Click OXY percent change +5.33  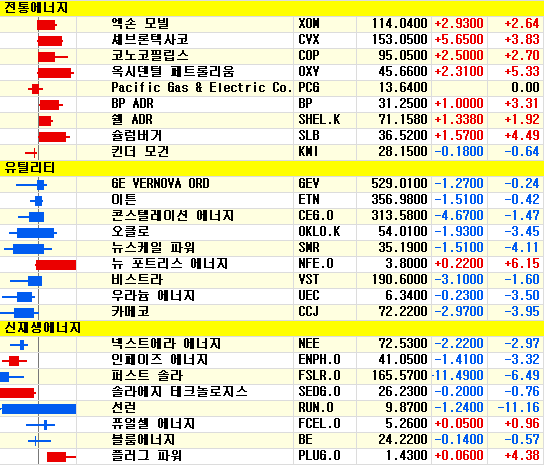pyautogui.click(x=521, y=71)
